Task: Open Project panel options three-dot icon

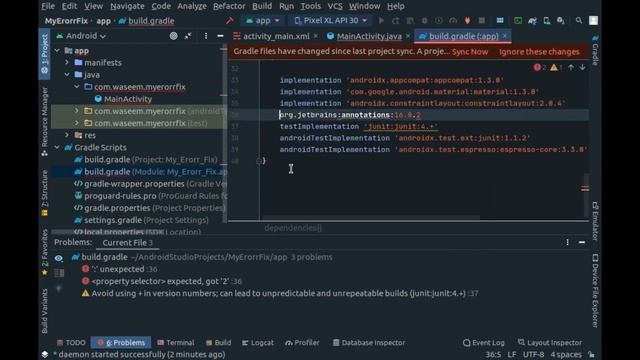Action: coord(206,36)
